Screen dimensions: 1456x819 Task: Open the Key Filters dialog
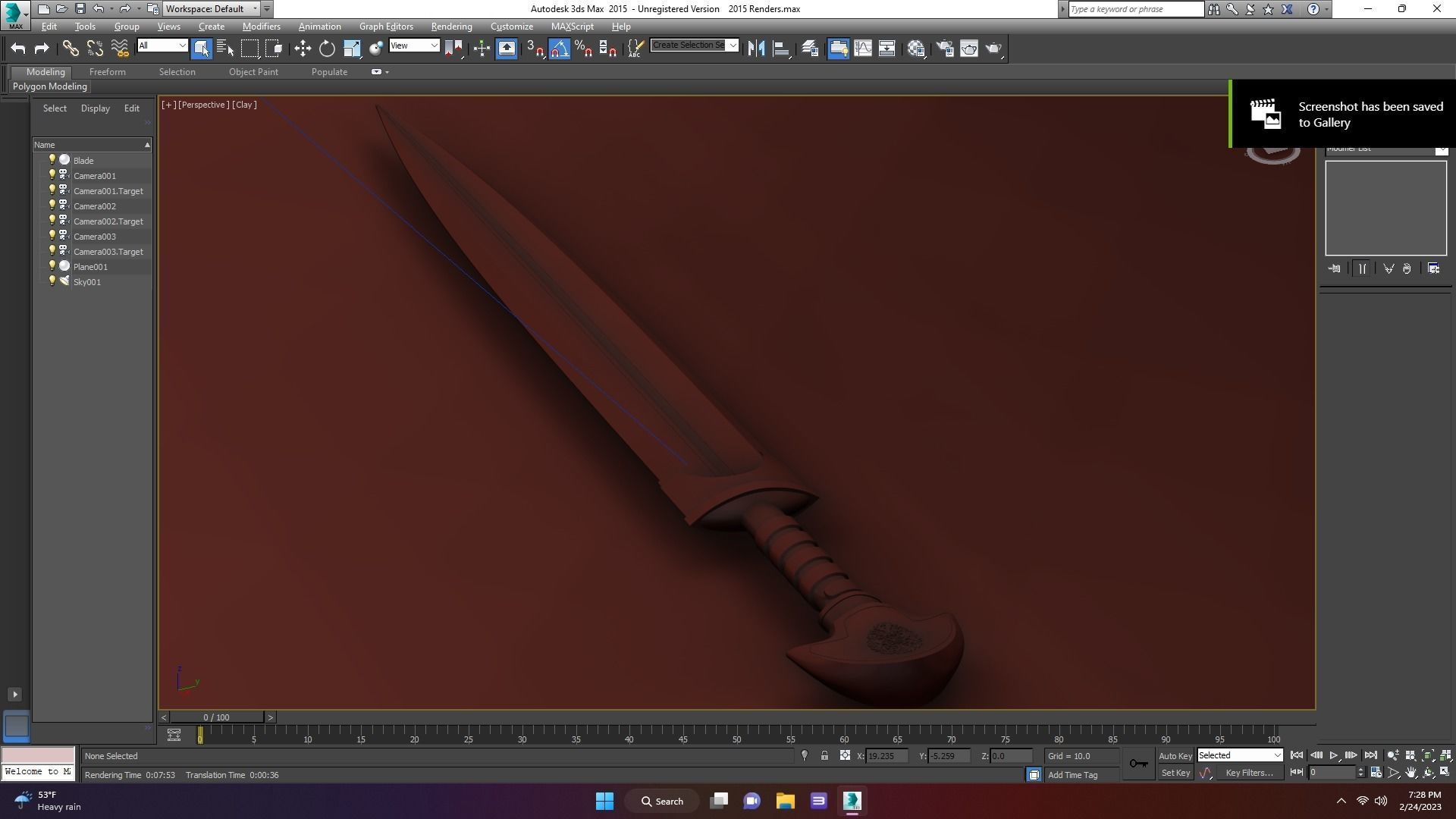click(x=1249, y=773)
